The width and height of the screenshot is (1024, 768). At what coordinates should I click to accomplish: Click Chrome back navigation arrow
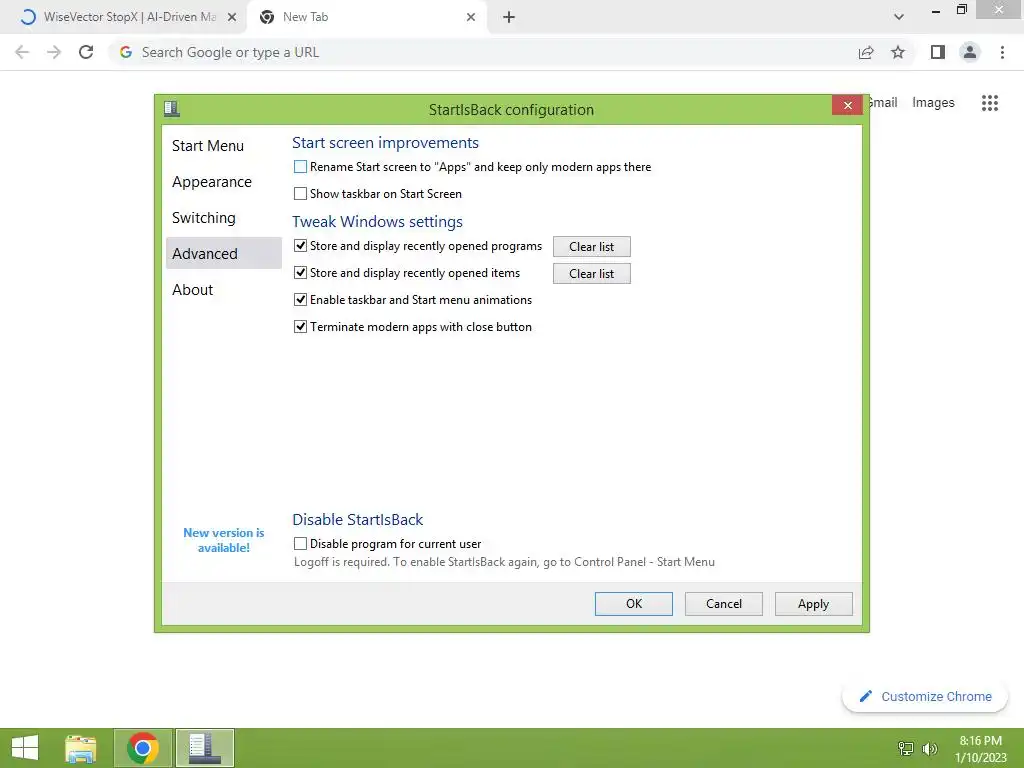[22, 52]
